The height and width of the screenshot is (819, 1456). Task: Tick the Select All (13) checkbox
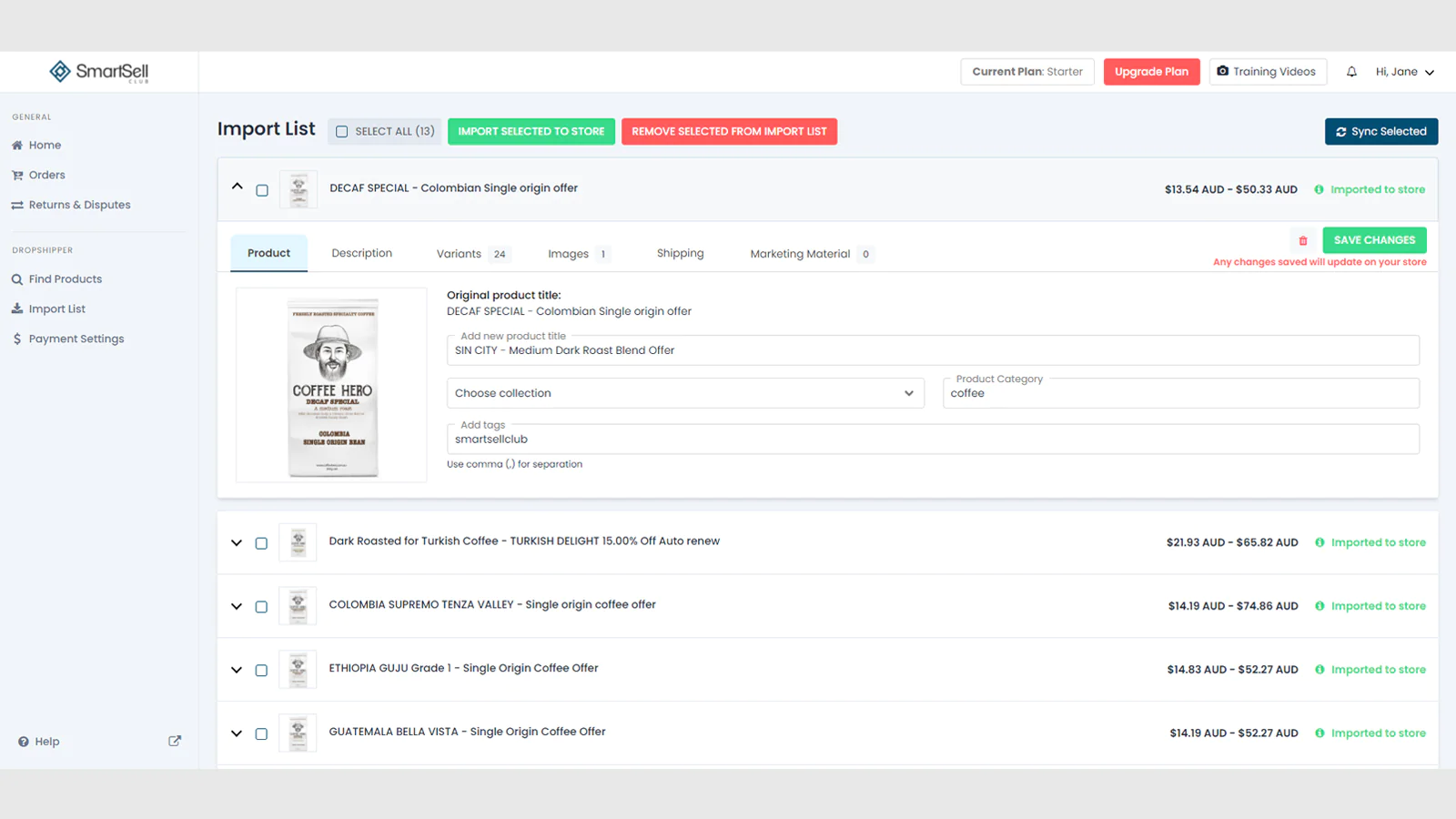342,132
